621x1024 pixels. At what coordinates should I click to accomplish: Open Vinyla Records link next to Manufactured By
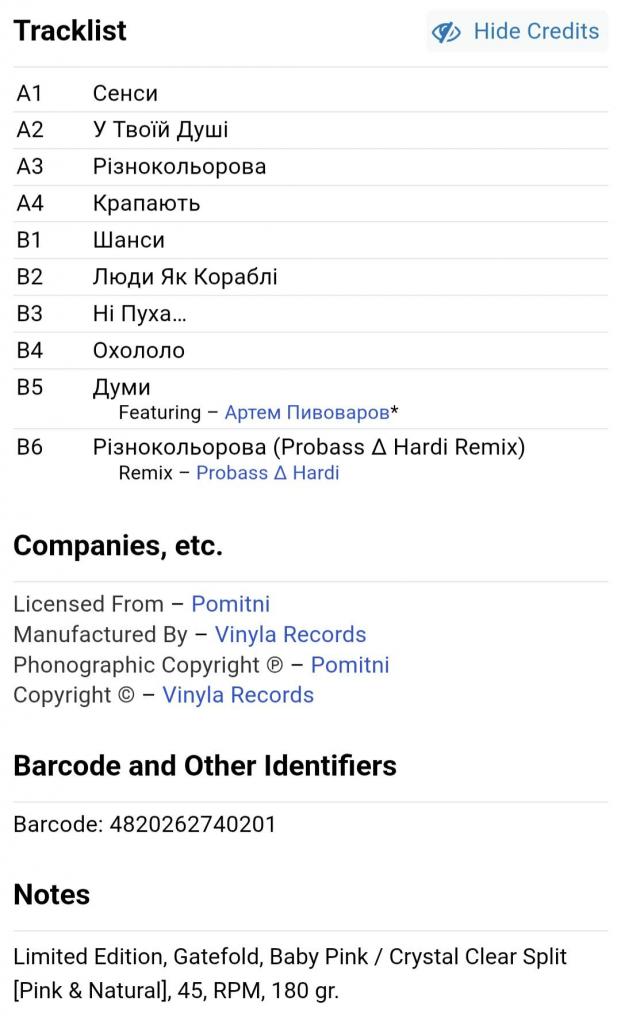click(x=290, y=635)
